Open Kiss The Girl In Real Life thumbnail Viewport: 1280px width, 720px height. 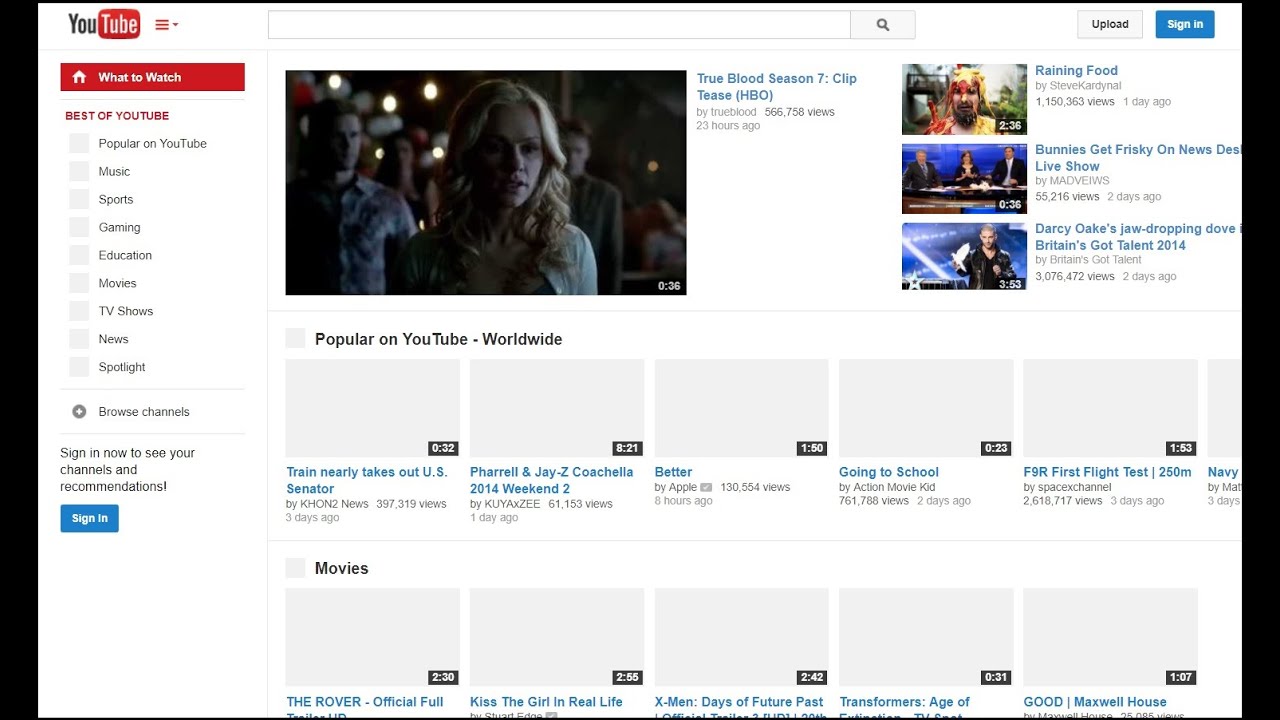coord(557,637)
